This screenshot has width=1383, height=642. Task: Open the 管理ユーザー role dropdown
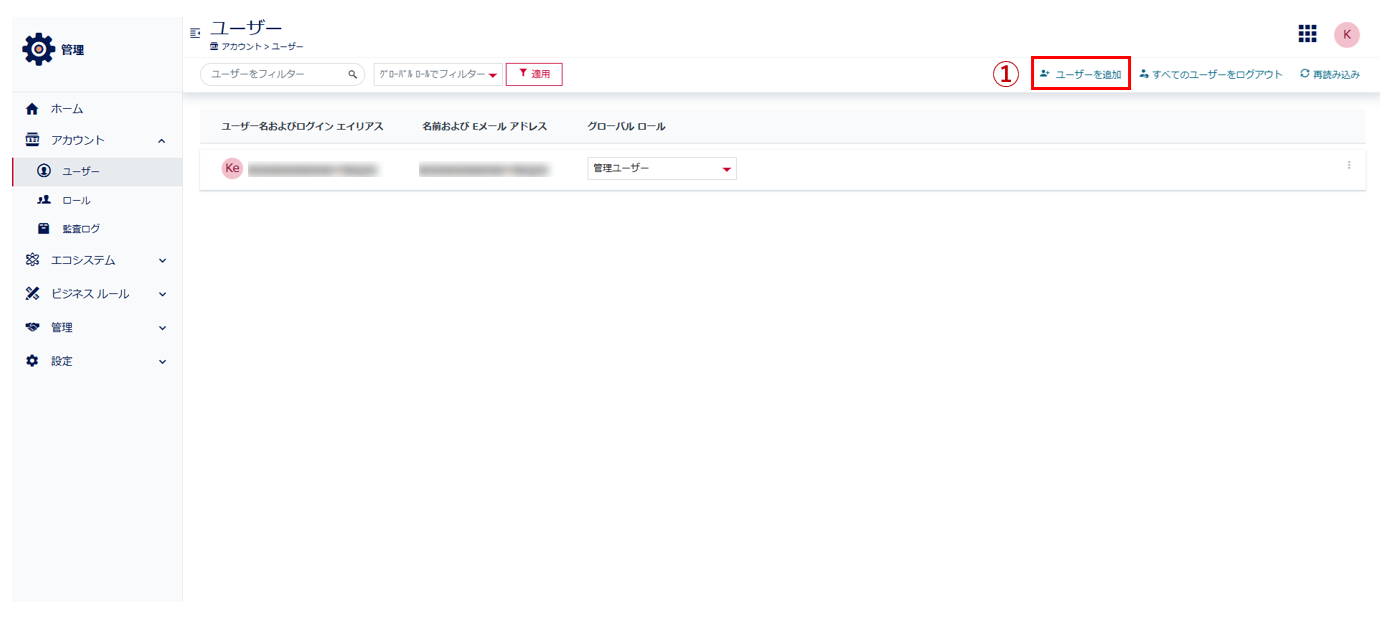(x=662, y=168)
